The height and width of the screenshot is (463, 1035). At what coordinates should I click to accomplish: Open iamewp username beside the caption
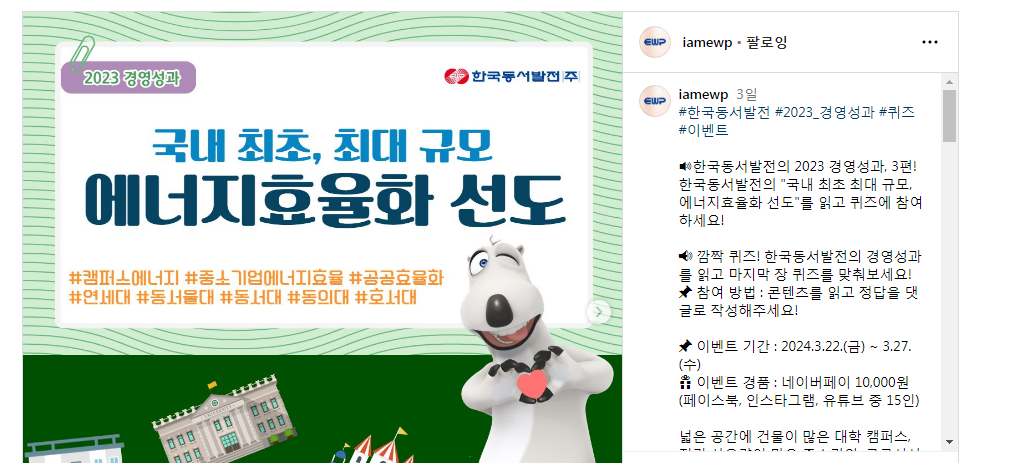click(703, 94)
